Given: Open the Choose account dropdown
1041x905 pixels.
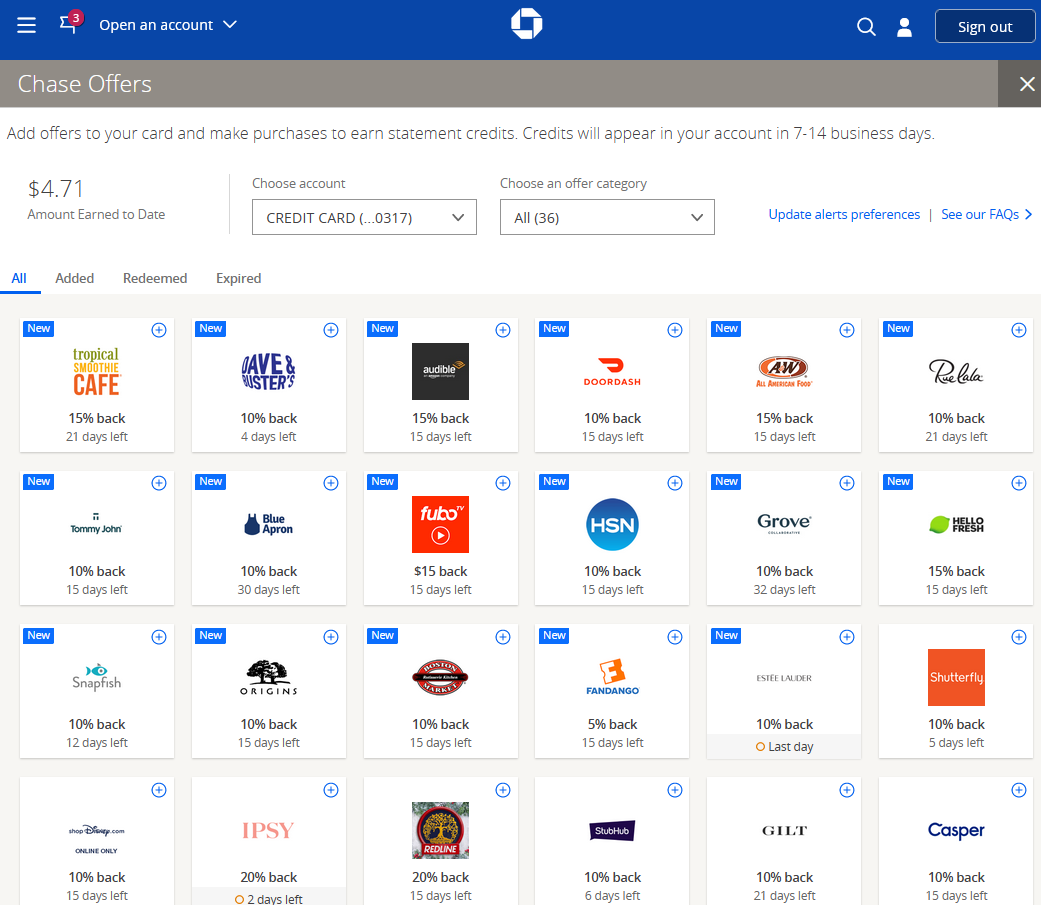Looking at the screenshot, I should [x=363, y=217].
